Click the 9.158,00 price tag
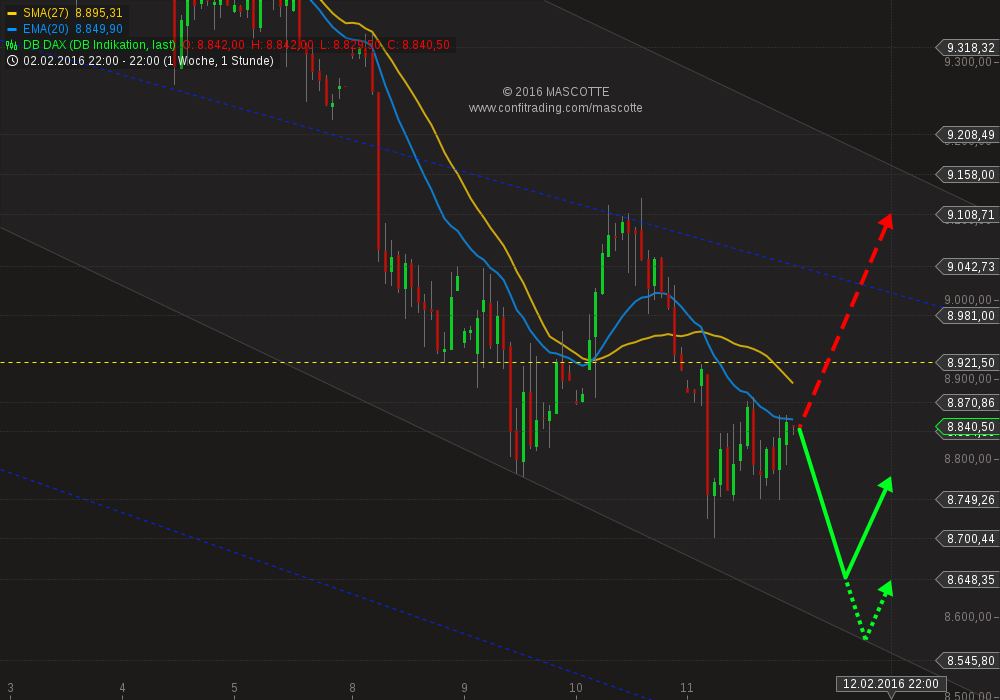The width and height of the screenshot is (1000, 700). coord(967,175)
